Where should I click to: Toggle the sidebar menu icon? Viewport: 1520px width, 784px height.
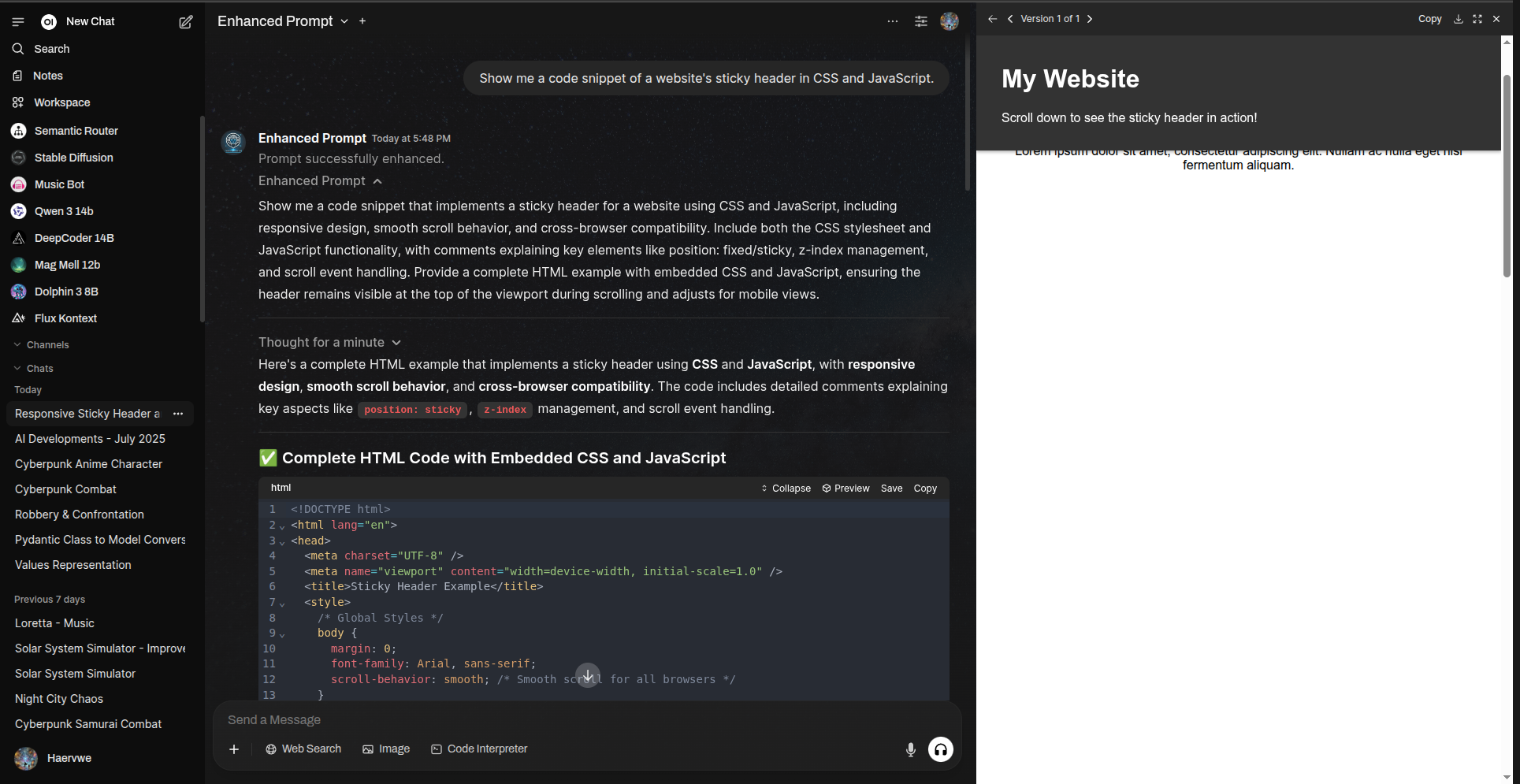[18, 22]
